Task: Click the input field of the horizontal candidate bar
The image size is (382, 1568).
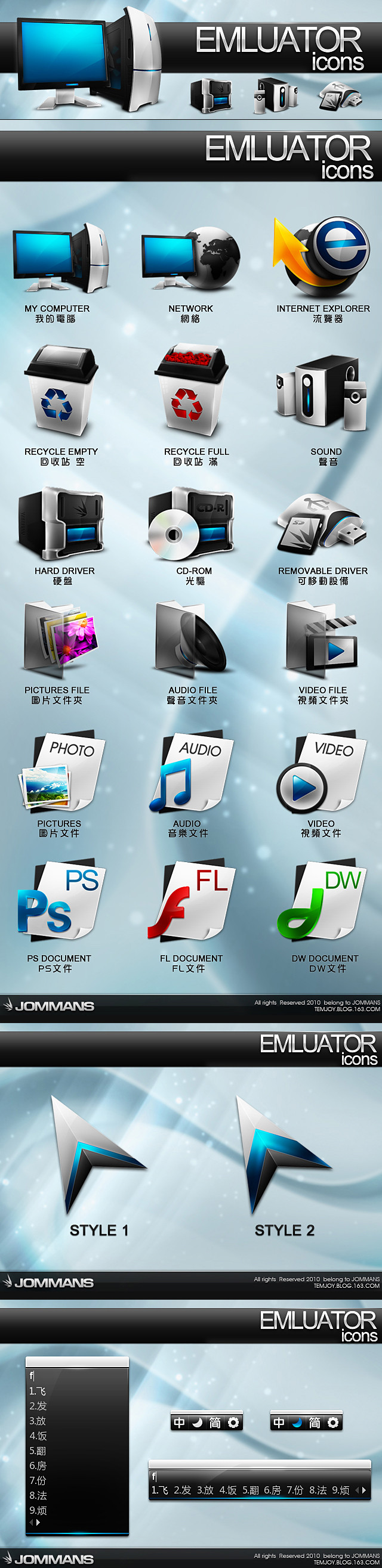Action: coord(260,1476)
